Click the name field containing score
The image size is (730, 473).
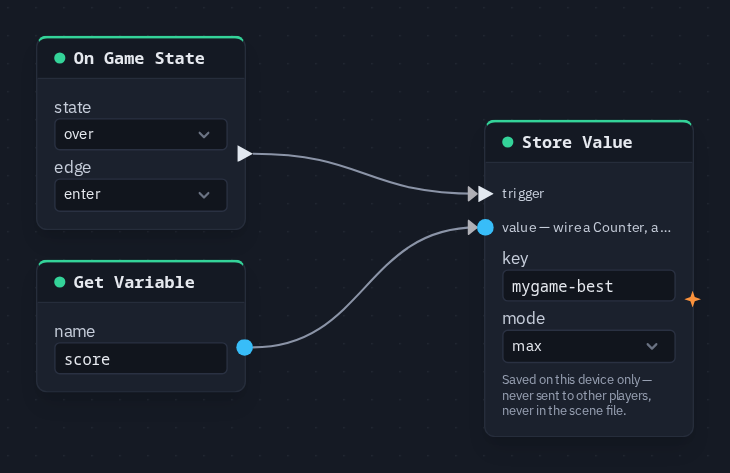click(141, 358)
